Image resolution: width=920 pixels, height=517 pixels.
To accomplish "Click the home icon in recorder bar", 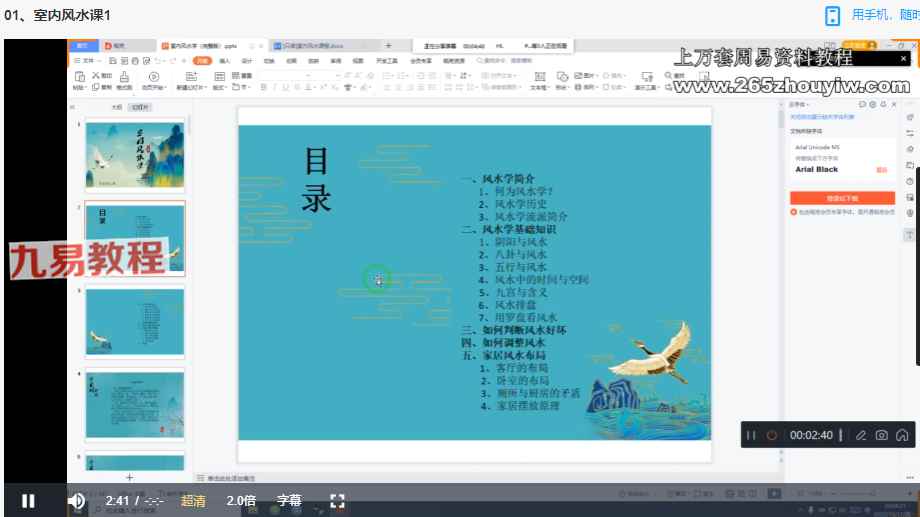I will [x=902, y=435].
